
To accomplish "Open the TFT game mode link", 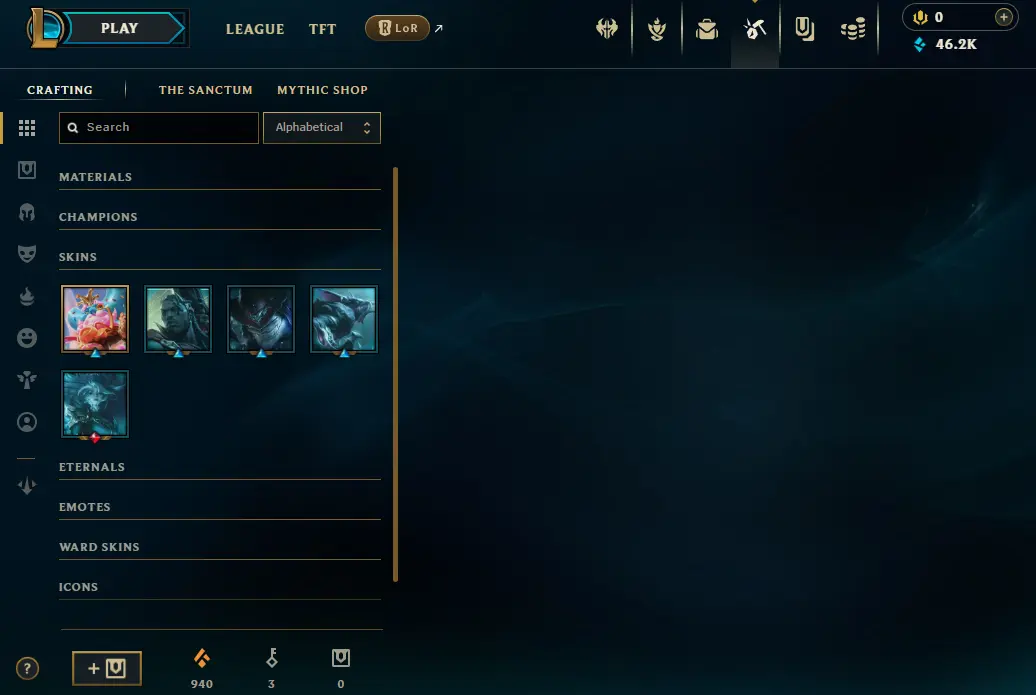I will coord(322,29).
